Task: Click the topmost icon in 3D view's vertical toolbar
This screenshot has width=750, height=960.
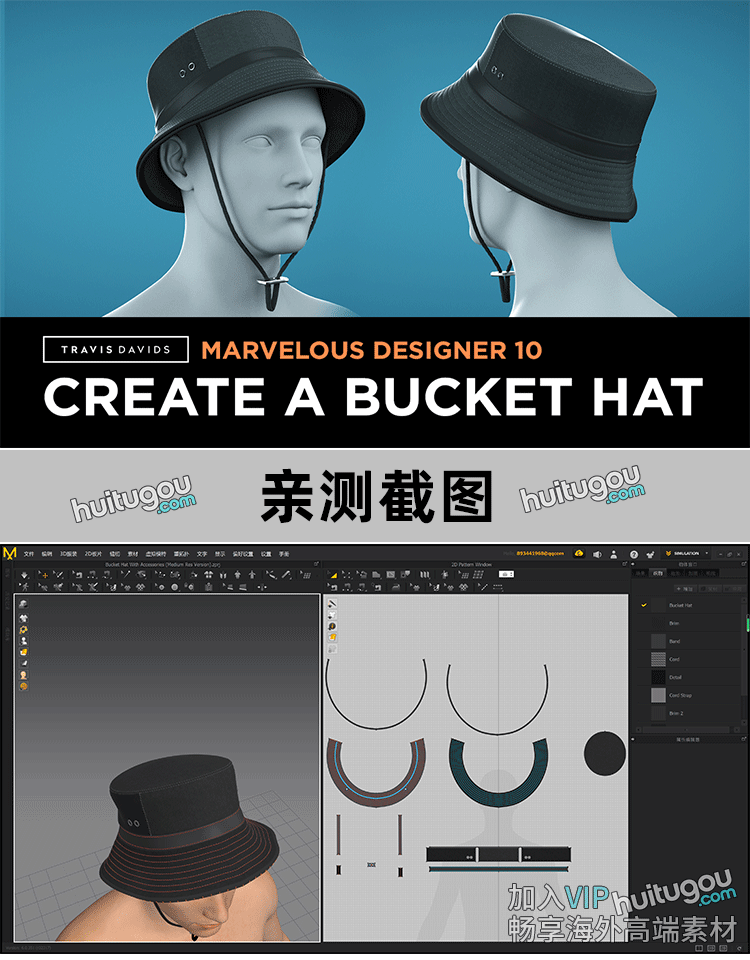Action: pyautogui.click(x=23, y=604)
